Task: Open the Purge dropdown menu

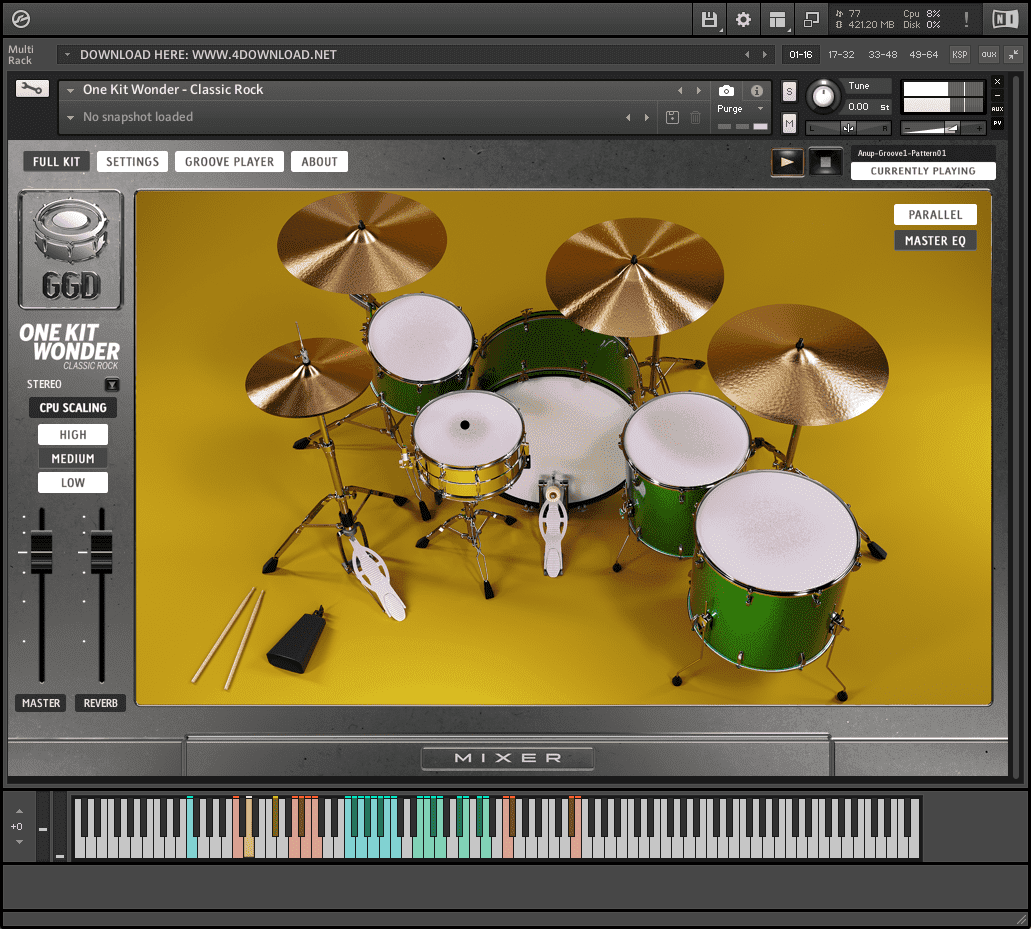Action: coord(741,108)
